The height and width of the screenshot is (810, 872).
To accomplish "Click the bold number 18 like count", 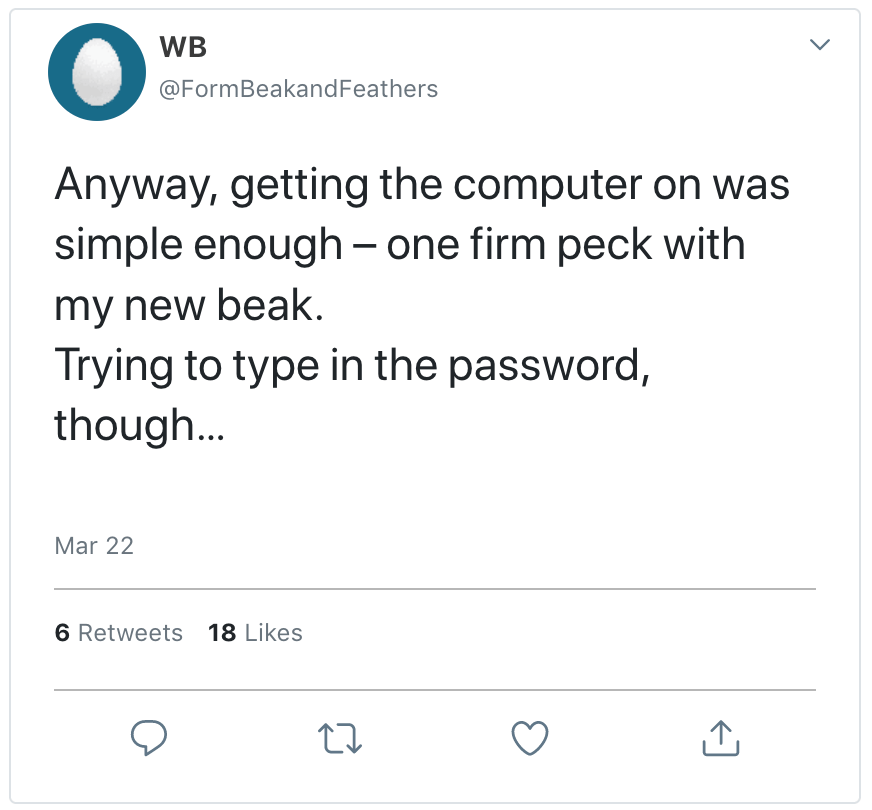I will (x=221, y=633).
